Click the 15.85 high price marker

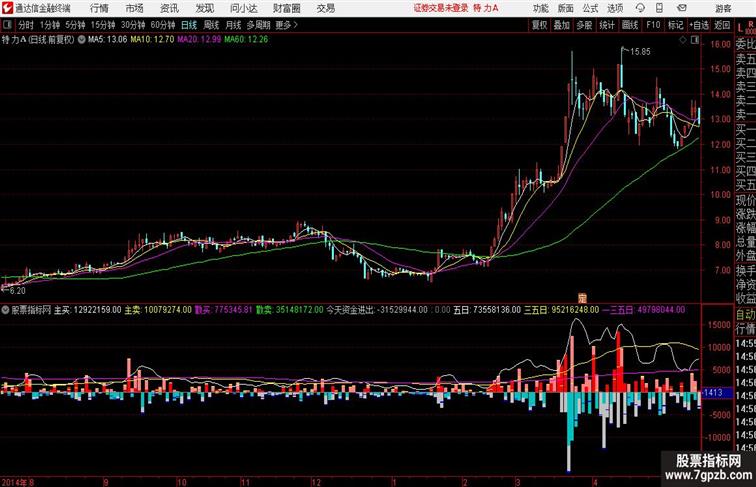[x=640, y=52]
